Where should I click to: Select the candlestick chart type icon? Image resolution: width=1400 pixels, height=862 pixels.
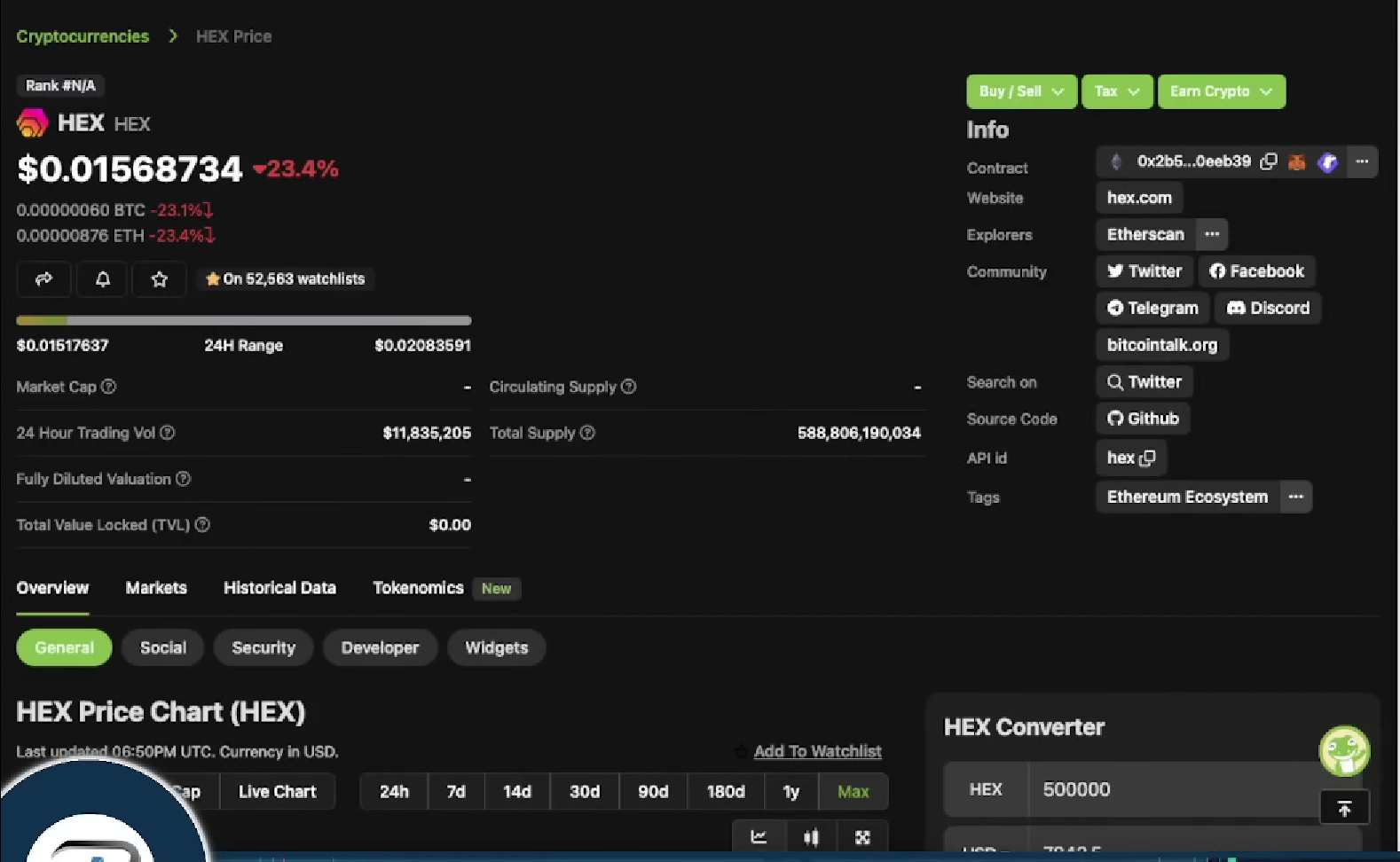tap(811, 837)
